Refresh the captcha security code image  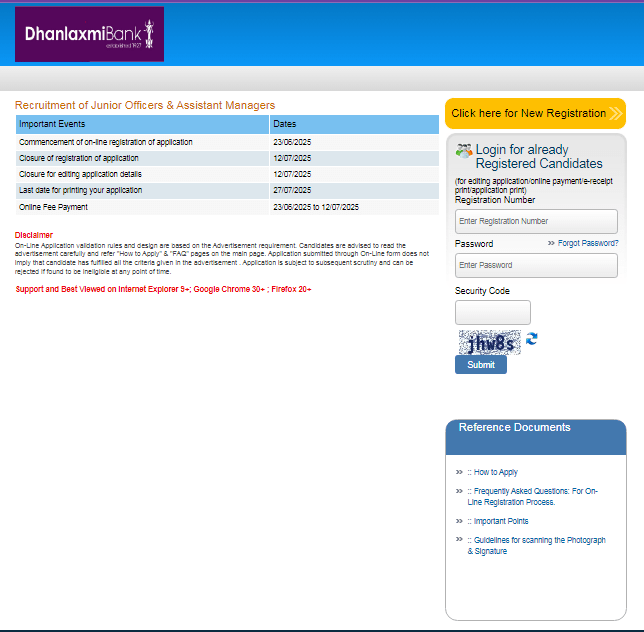[x=532, y=339]
